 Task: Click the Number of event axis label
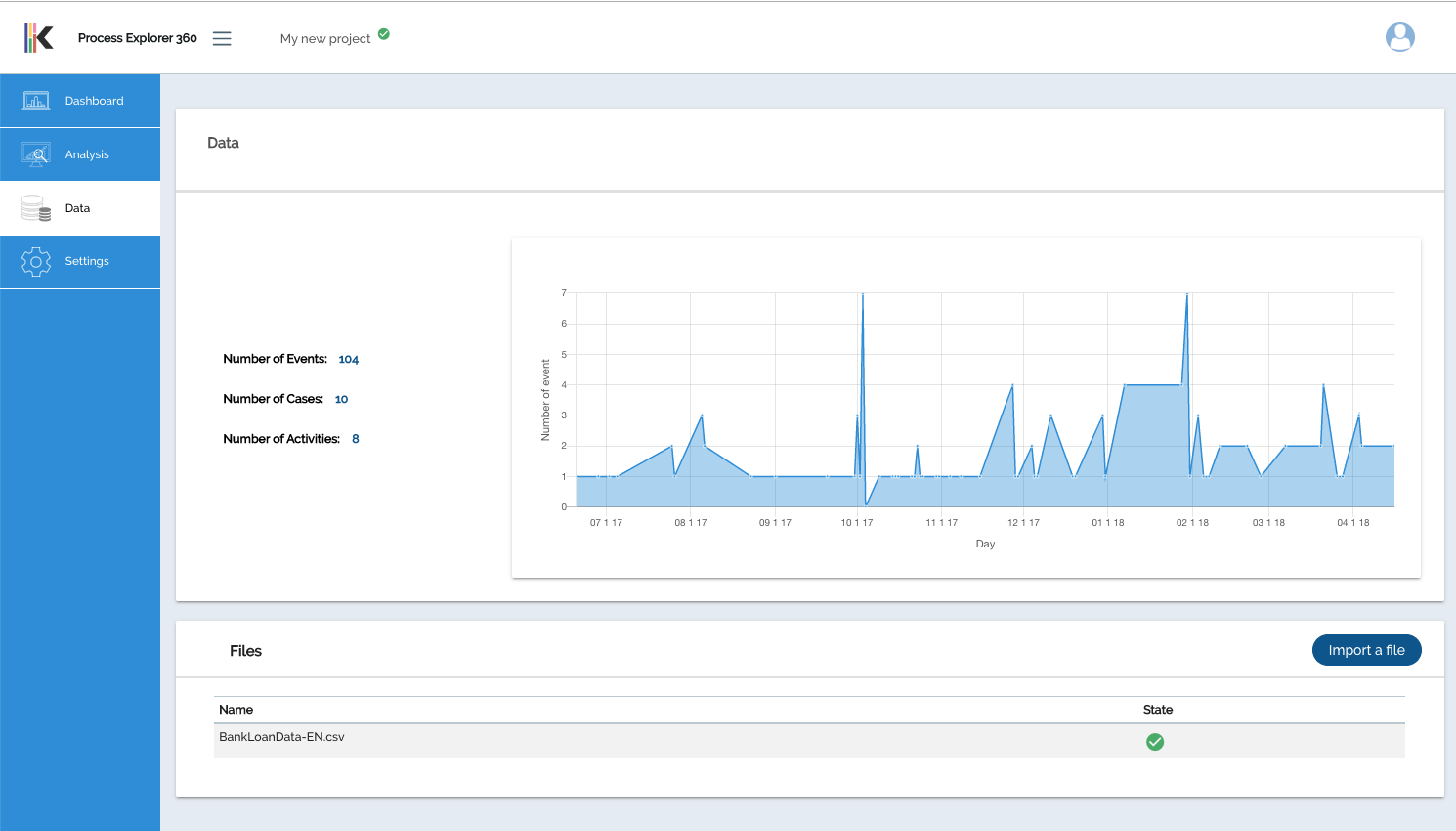click(545, 400)
